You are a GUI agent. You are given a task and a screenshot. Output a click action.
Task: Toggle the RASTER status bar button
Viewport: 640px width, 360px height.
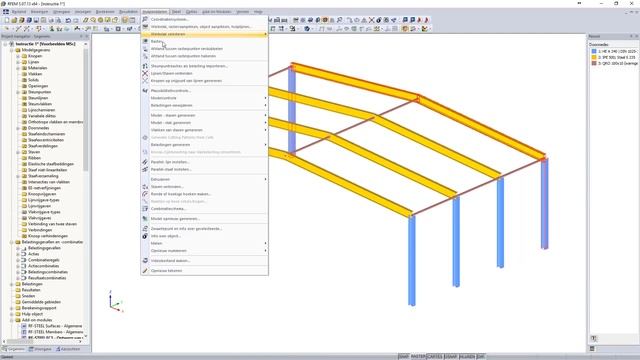tap(418, 357)
